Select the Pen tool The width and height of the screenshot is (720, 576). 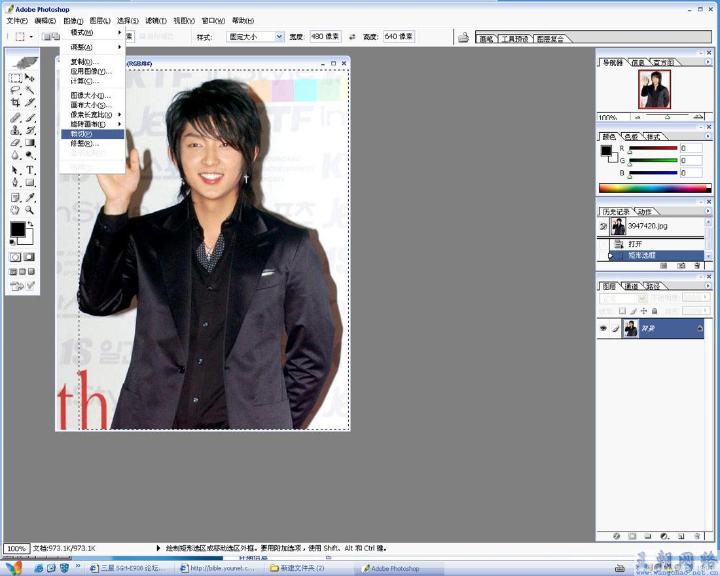[x=15, y=182]
